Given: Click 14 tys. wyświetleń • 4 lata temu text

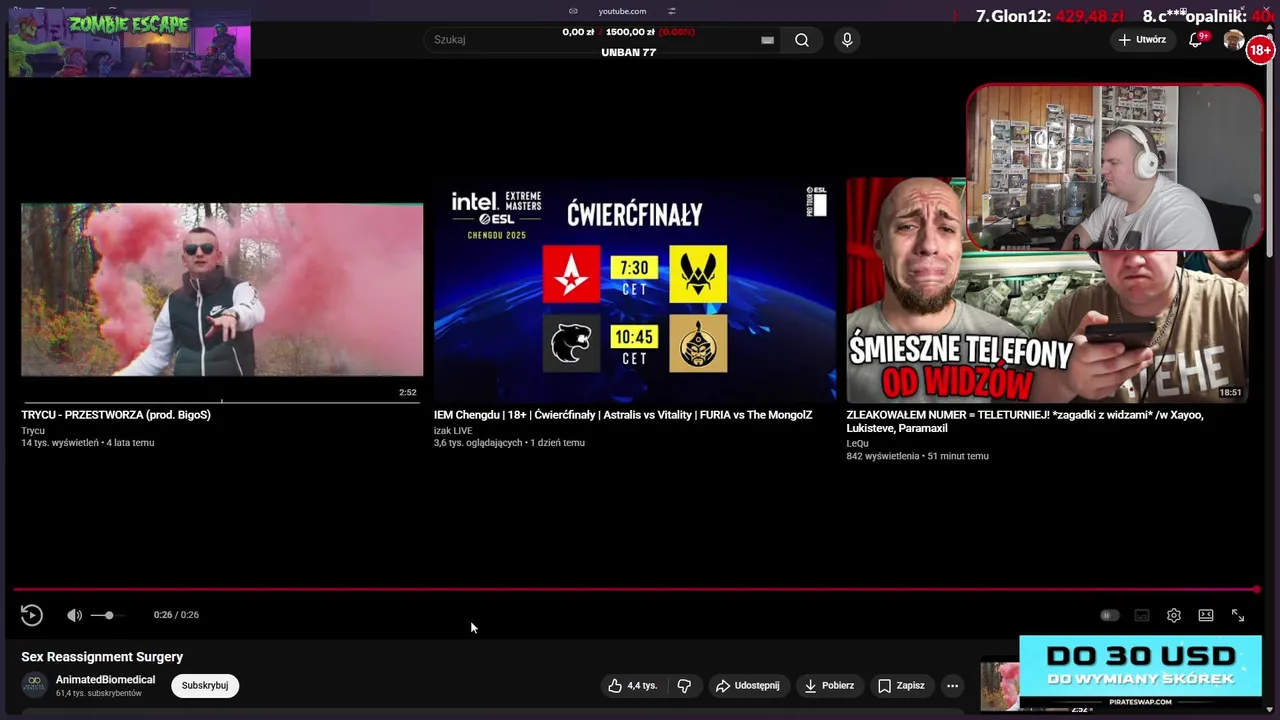Looking at the screenshot, I should point(88,443).
